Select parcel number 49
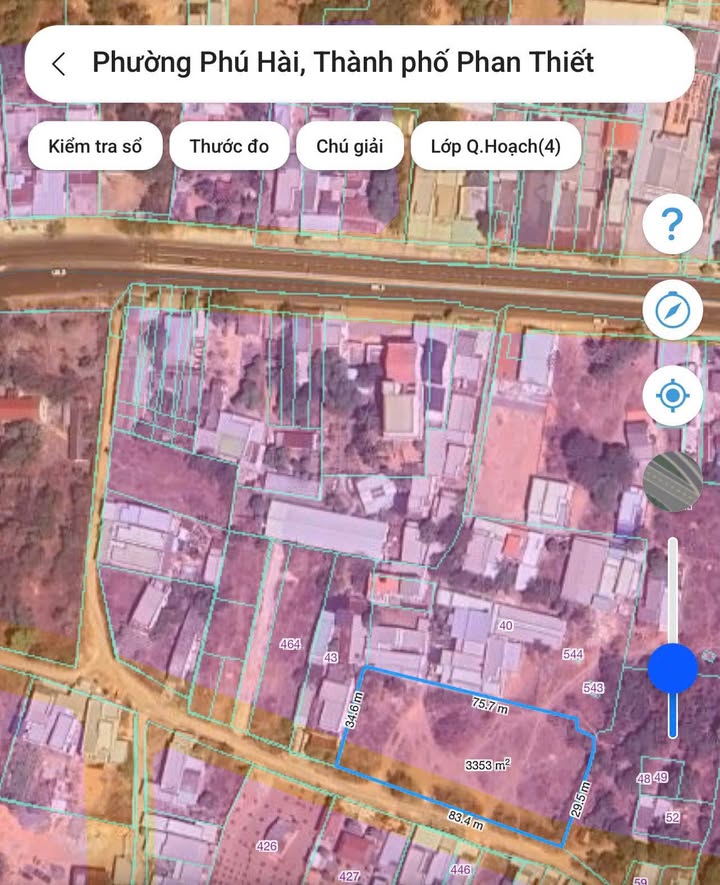Image resolution: width=720 pixels, height=885 pixels. [x=661, y=777]
